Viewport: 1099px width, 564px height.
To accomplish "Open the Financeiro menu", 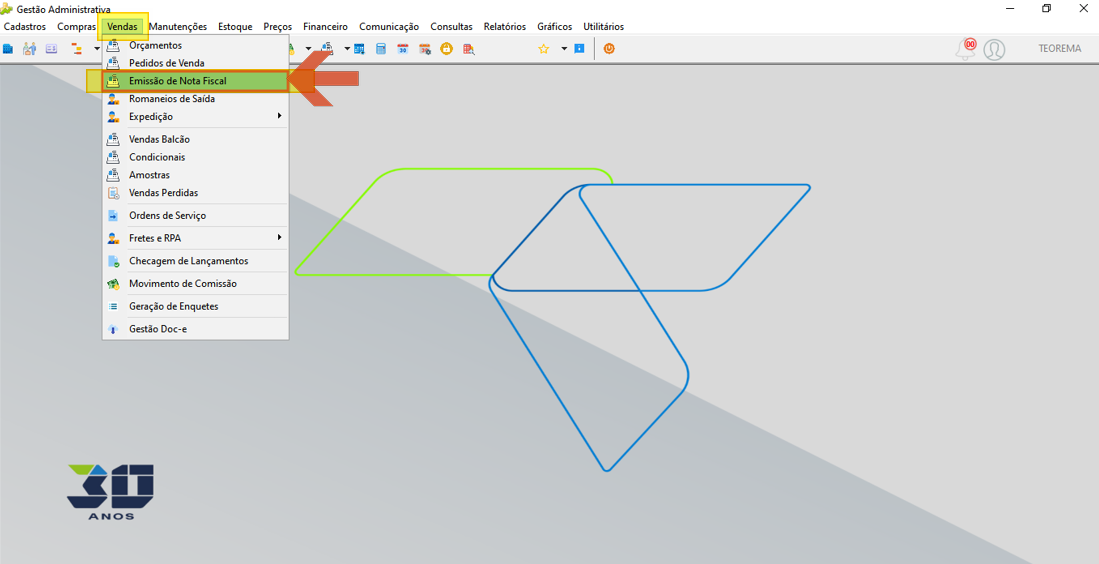I will (x=325, y=27).
